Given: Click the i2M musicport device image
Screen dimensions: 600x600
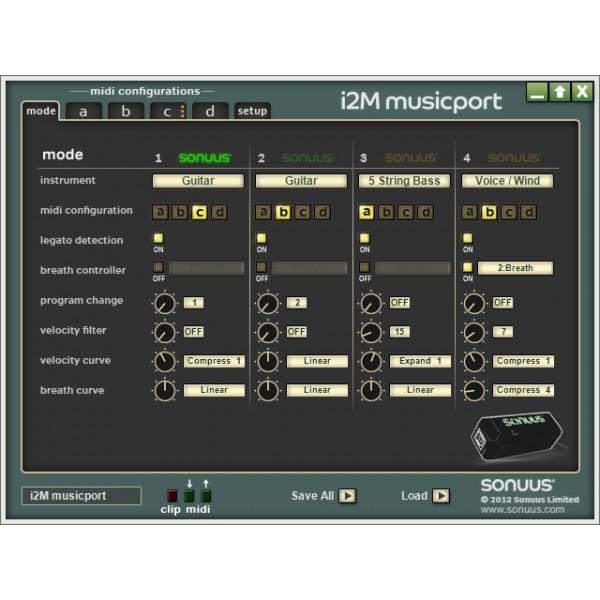Looking at the screenshot, I should pos(517,436).
